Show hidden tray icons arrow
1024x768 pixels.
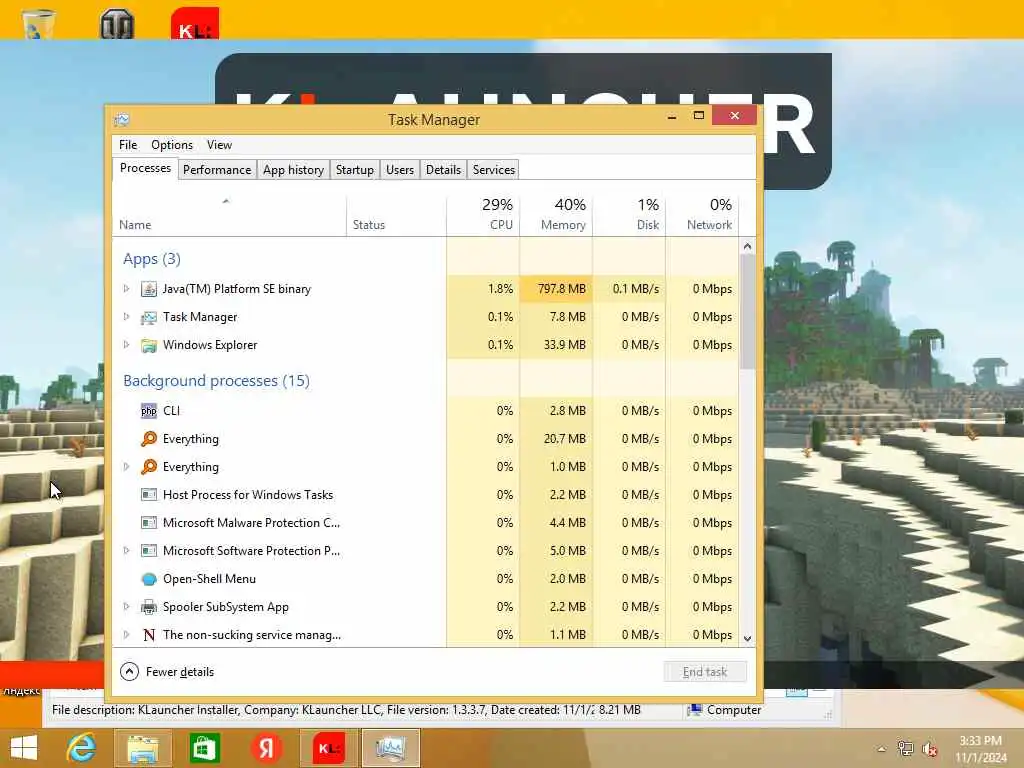pos(882,749)
